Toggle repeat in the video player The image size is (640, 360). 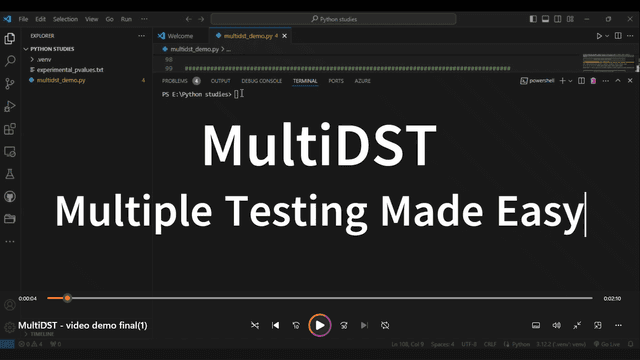(x=385, y=325)
